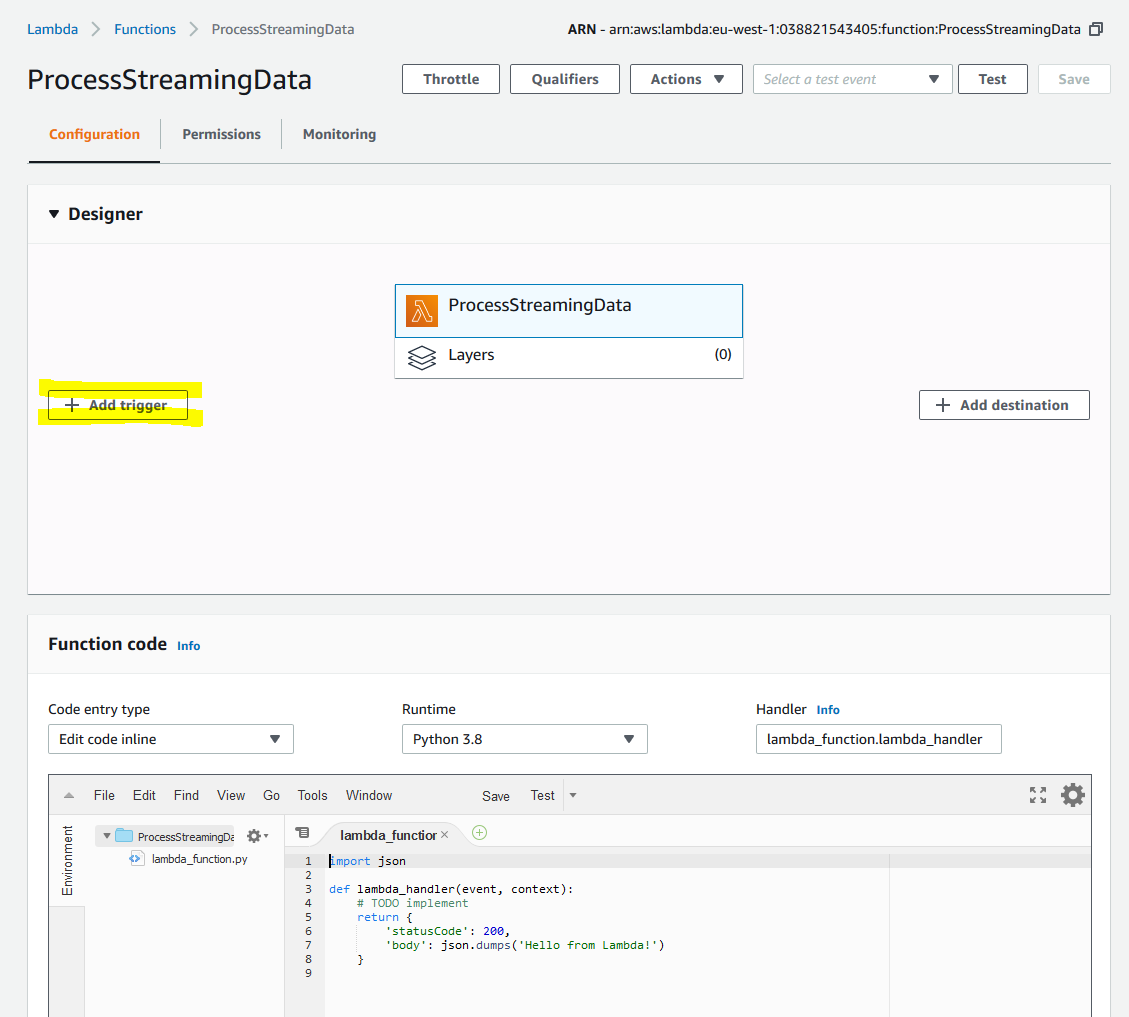1129x1017 pixels.
Task: Open the Actions dropdown
Action: (x=686, y=79)
